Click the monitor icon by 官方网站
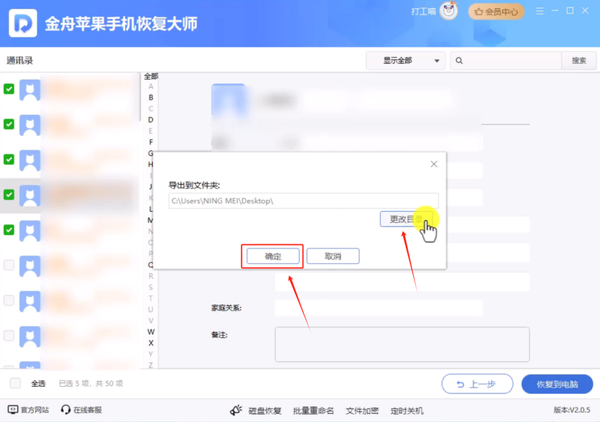Image resolution: width=600 pixels, height=422 pixels. [13, 410]
